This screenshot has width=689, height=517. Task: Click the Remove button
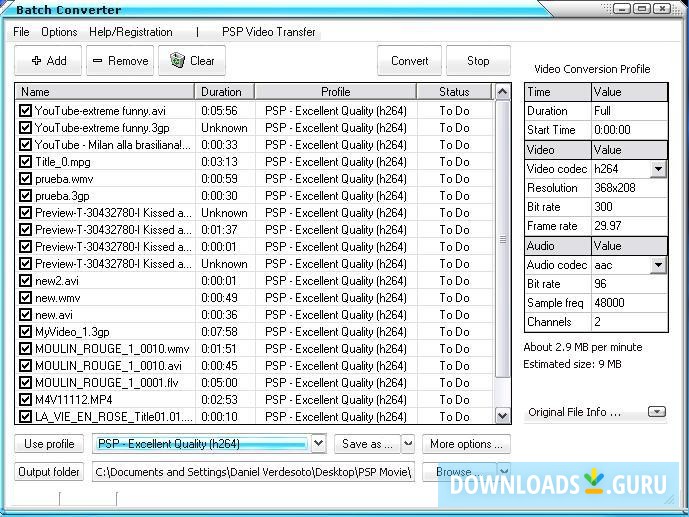(120, 61)
